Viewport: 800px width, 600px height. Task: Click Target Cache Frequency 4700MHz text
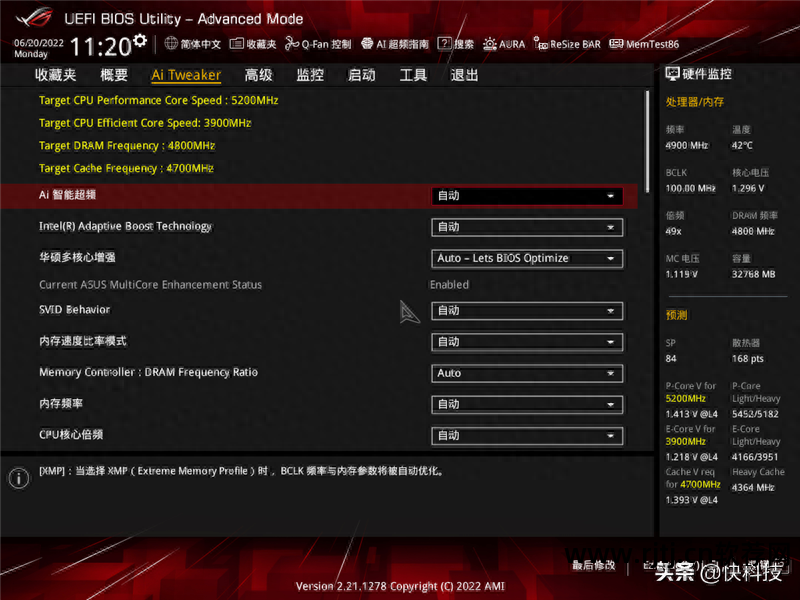[126, 168]
